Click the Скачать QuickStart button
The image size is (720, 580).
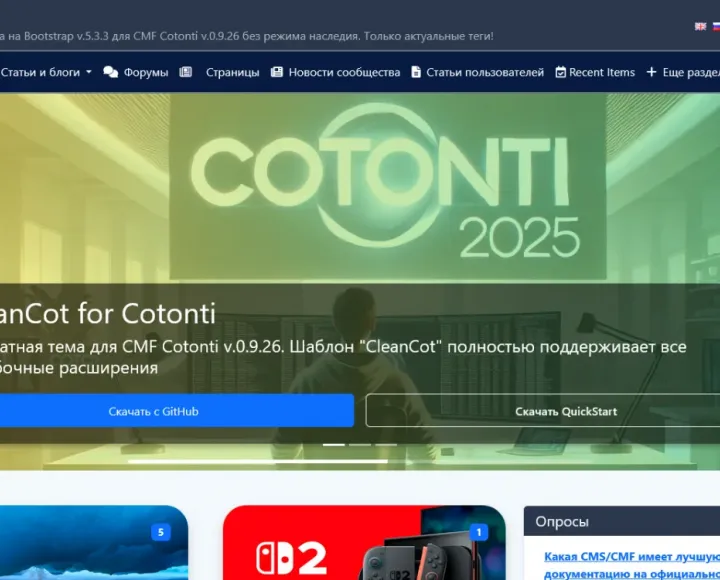pyautogui.click(x=543, y=411)
